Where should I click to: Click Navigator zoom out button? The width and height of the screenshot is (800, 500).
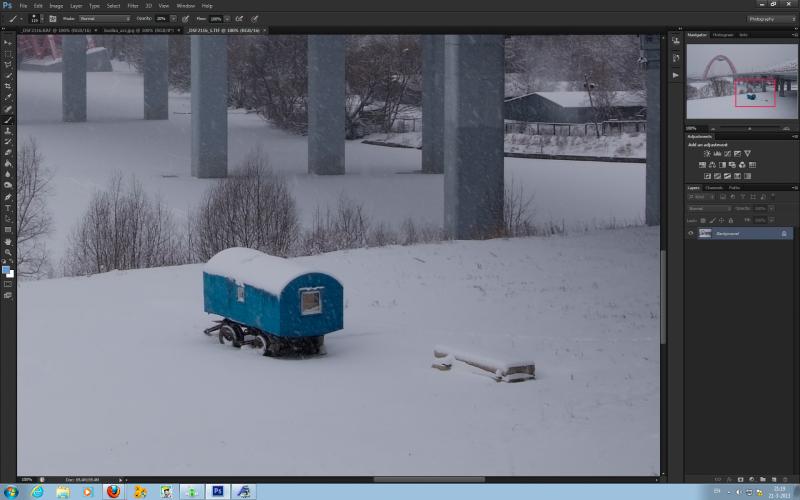point(713,129)
